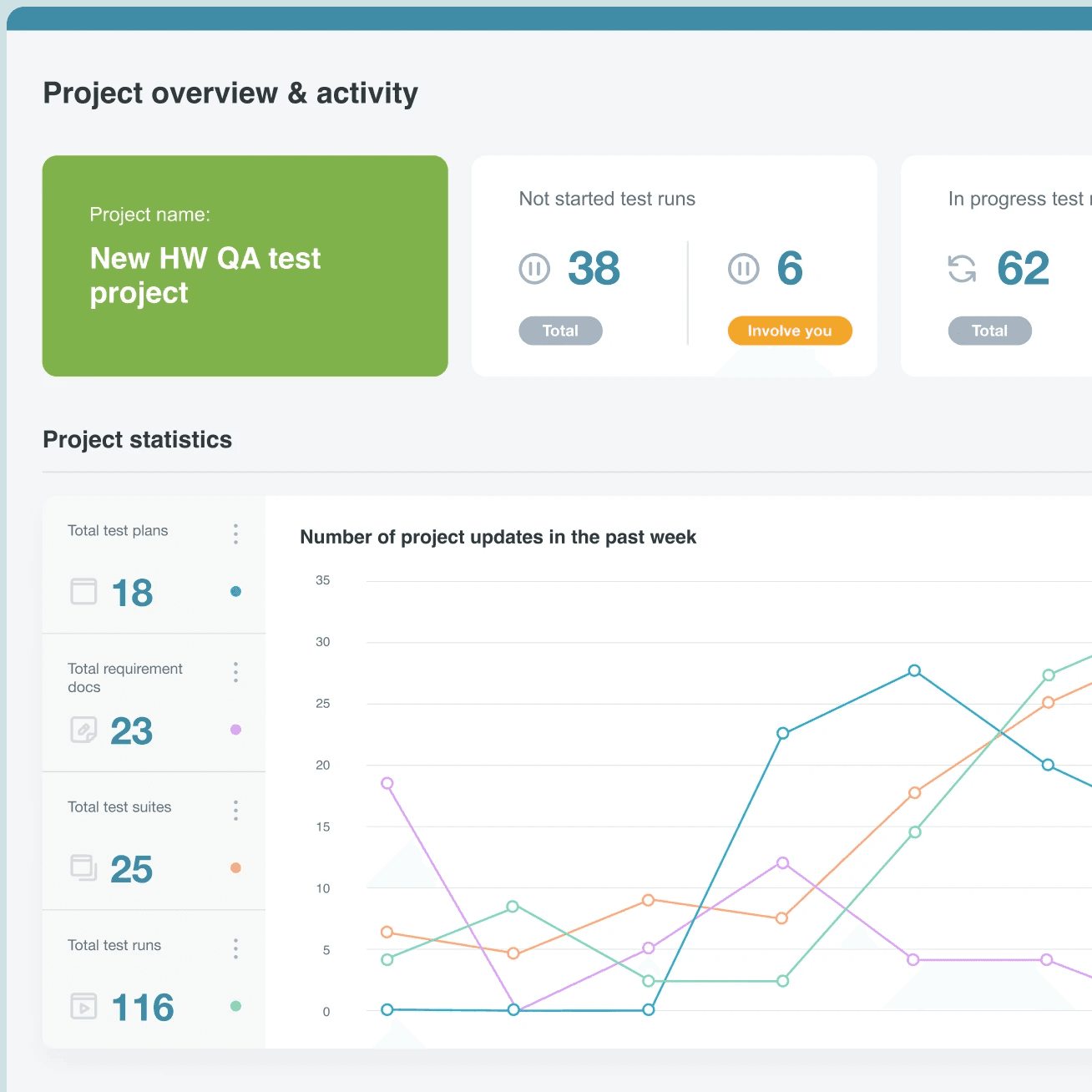
Task: Click the peak data point on the blue line
Action: 913,670
